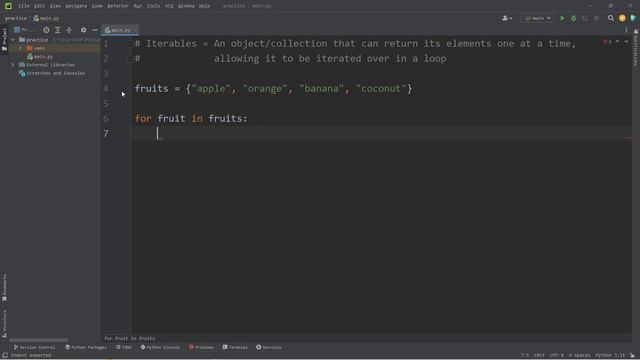Open the Edit menu
Viewport: 640px width, 360px height.
(x=39, y=6)
